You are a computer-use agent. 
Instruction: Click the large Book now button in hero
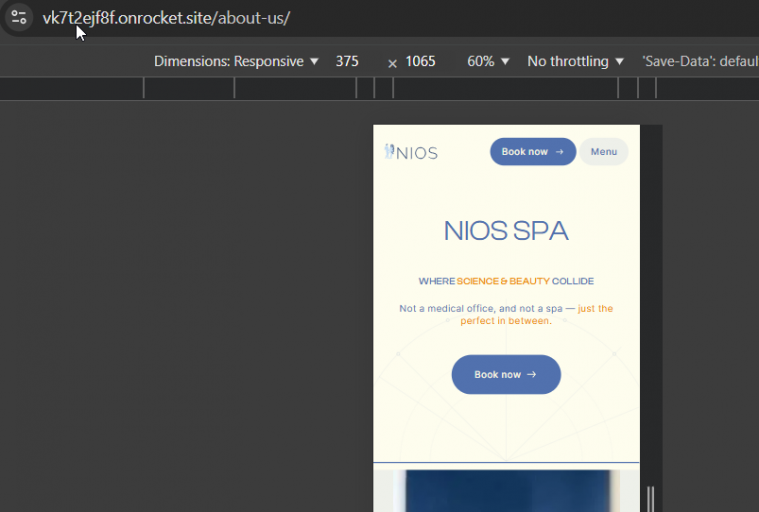506,375
